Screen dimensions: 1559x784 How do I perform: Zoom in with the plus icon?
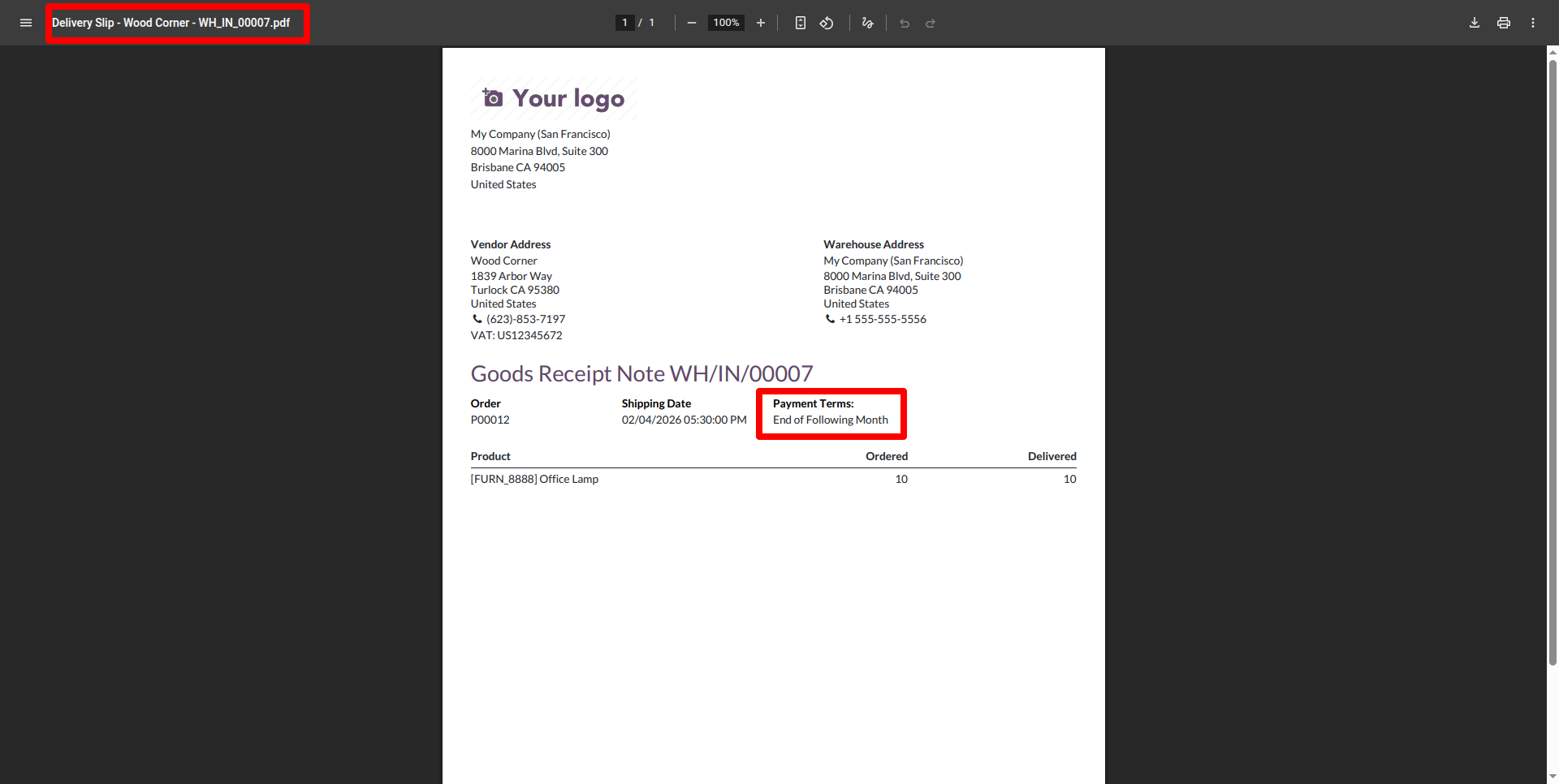click(761, 23)
